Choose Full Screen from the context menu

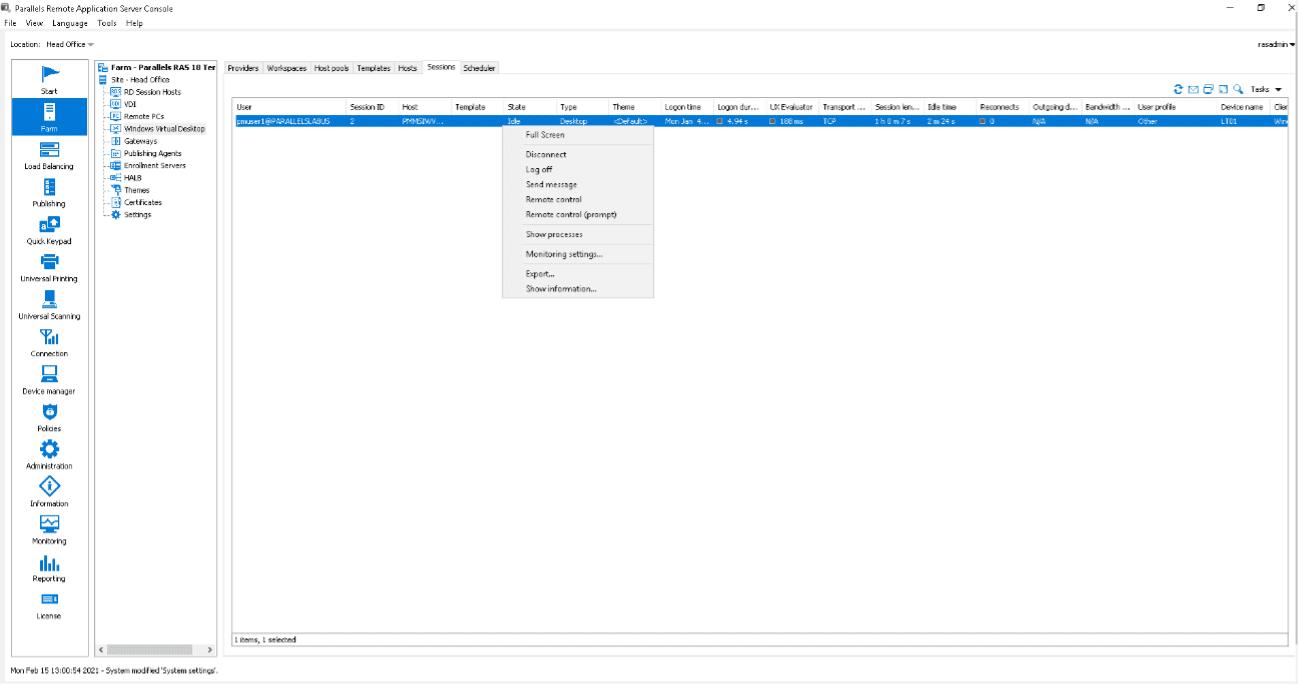point(577,135)
